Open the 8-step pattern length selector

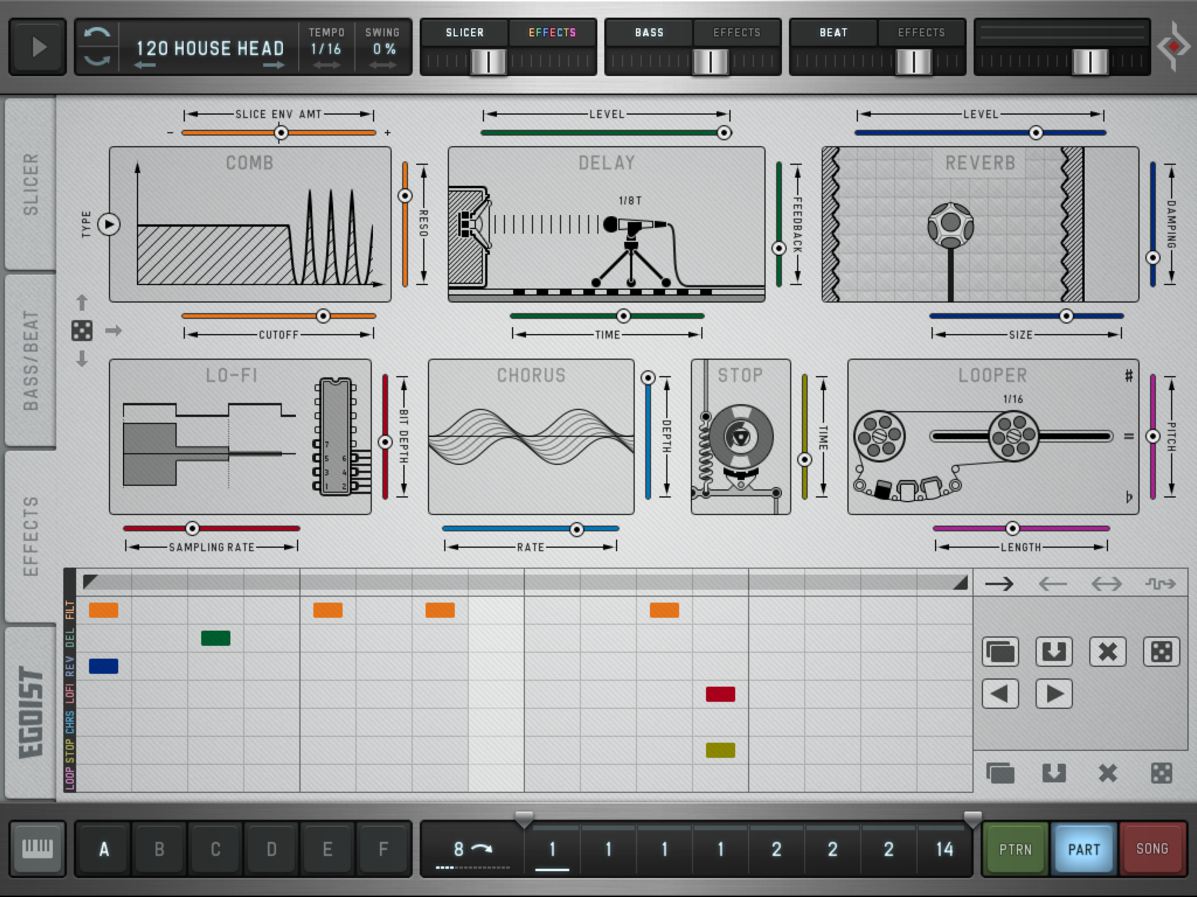[470, 850]
